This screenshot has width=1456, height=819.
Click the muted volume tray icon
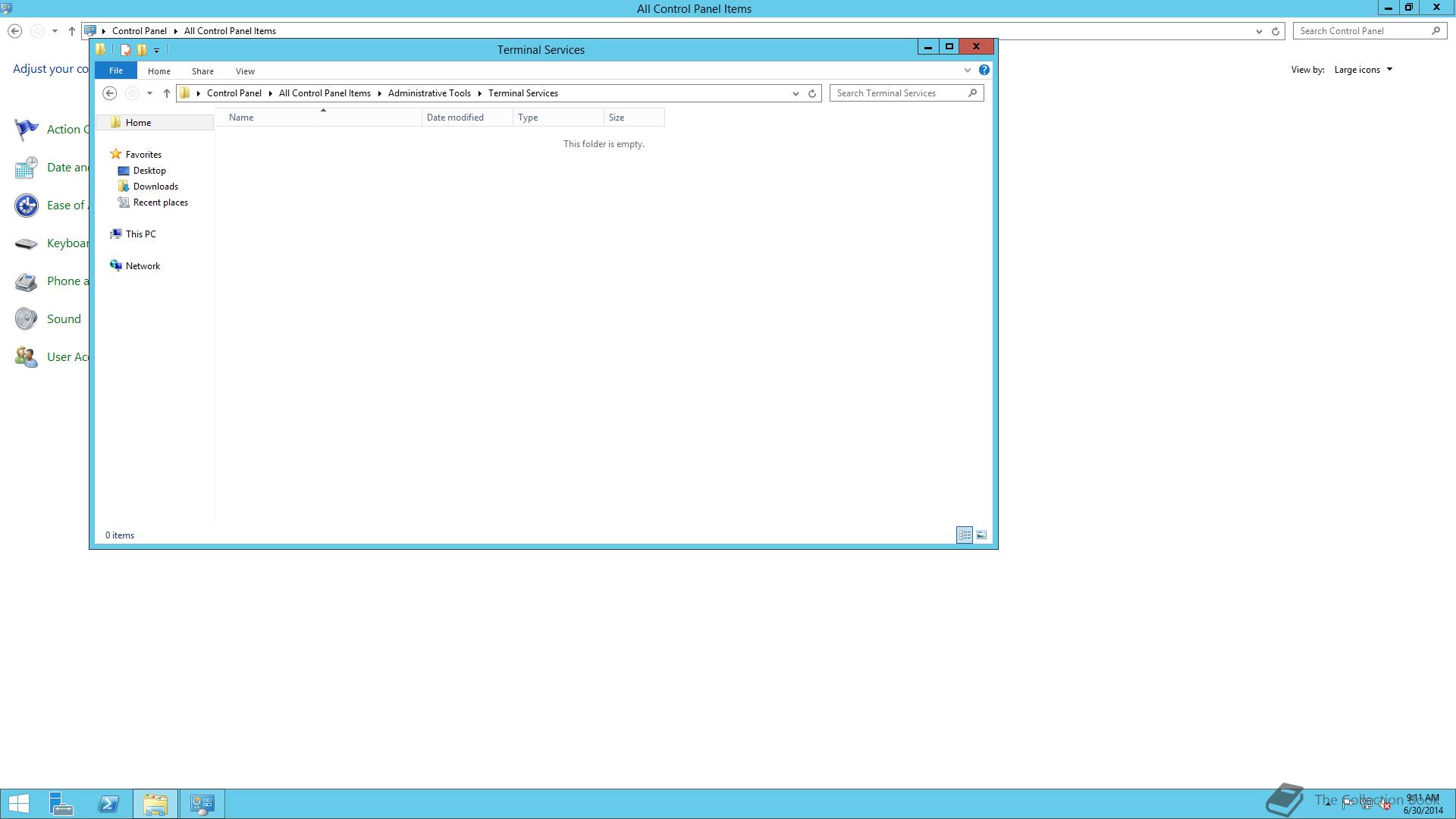click(1385, 804)
